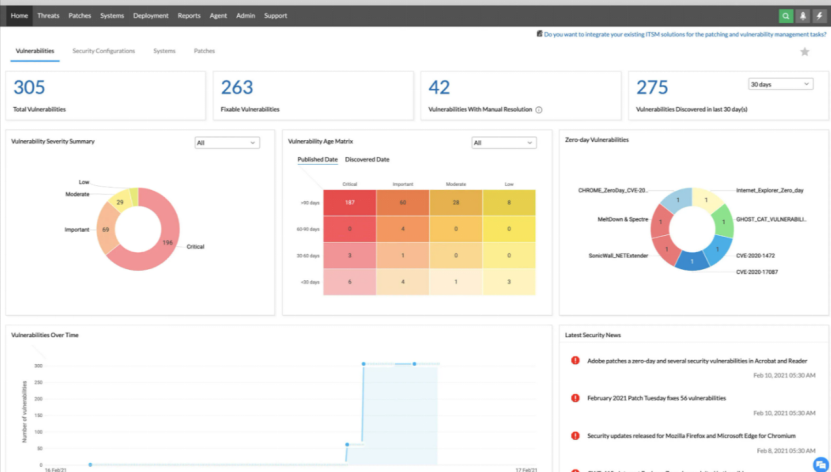Click the timeline point near 300 peak

[364, 364]
